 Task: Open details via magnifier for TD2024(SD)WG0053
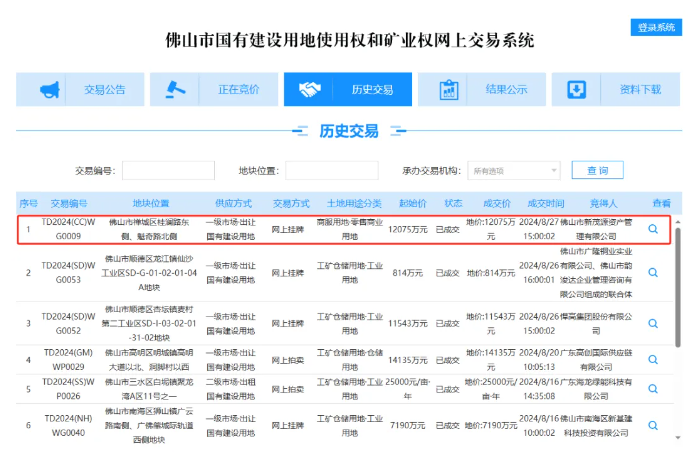click(x=653, y=271)
